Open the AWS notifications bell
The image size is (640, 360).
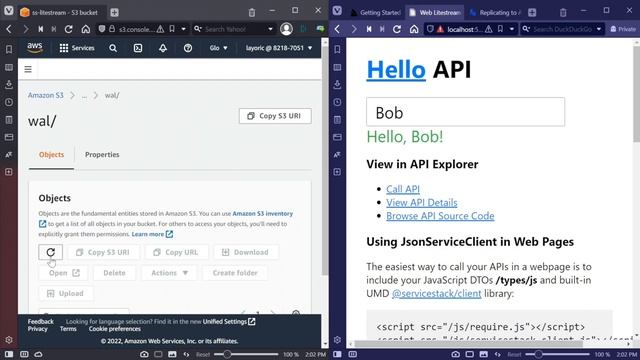click(163, 48)
